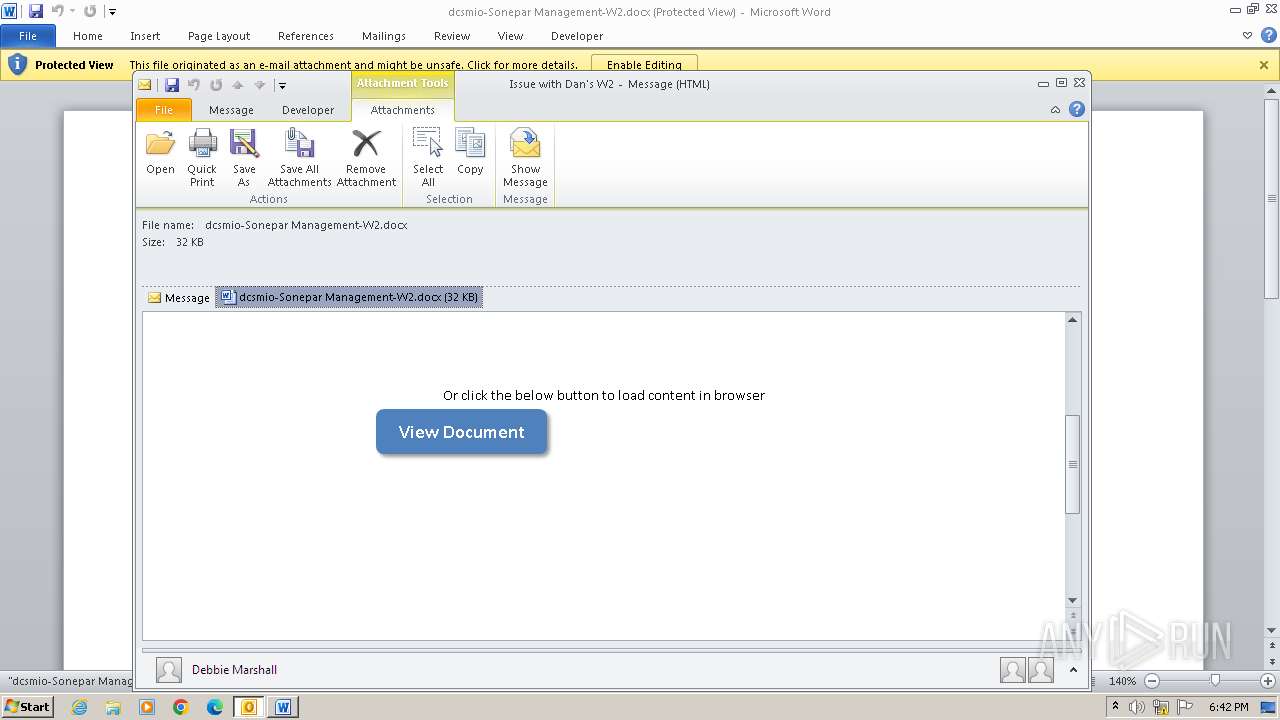Screen dimensions: 1280x720
Task: Click Undo in Word quick access toolbar
Action: 58,11
